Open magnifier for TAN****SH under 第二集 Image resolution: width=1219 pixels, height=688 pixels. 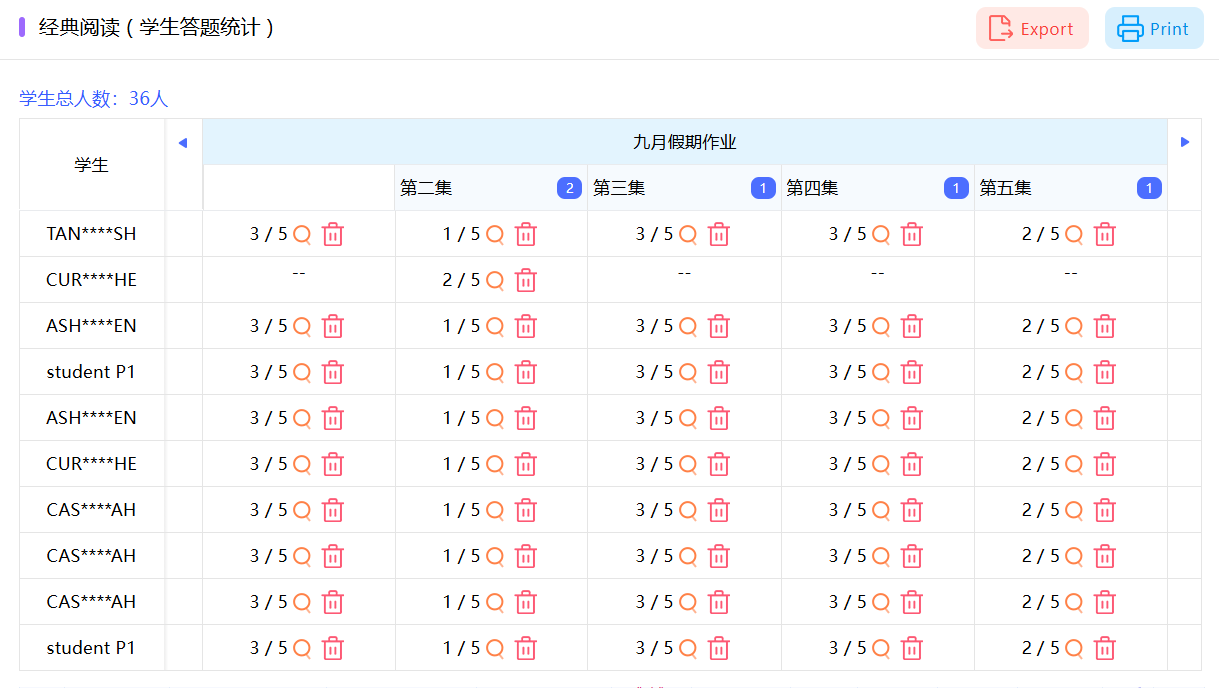tap(495, 235)
